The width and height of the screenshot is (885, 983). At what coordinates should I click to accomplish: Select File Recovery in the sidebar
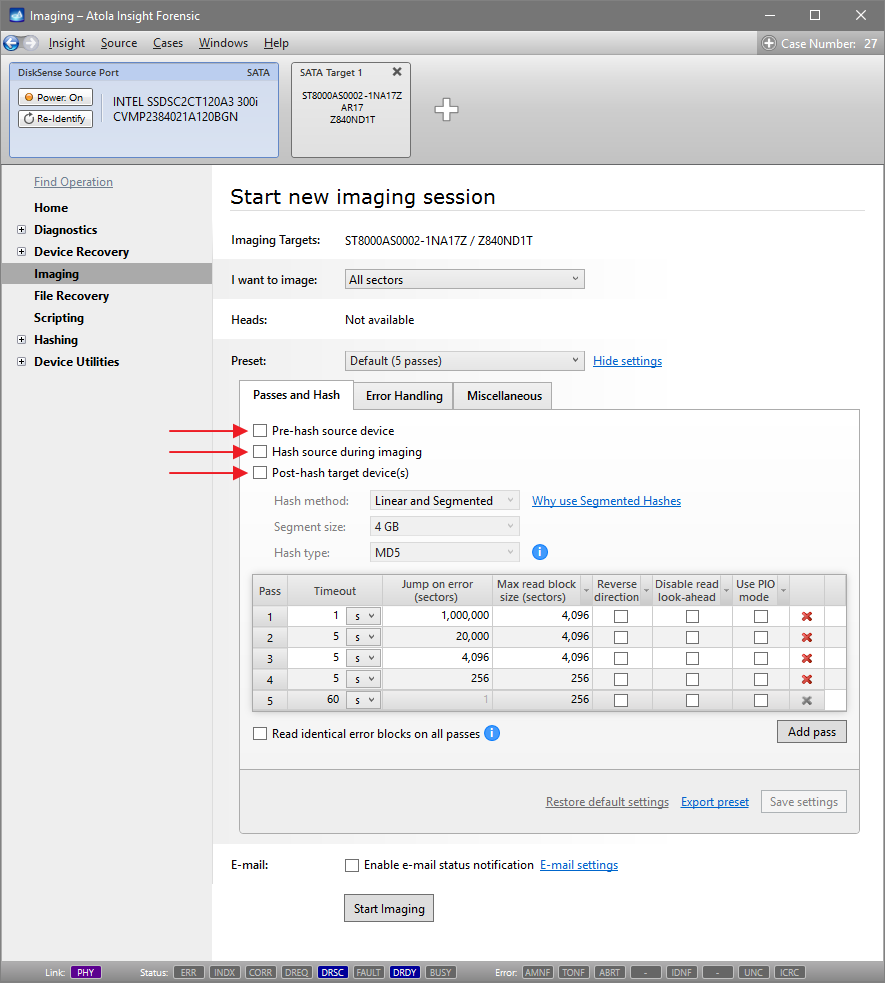point(71,295)
